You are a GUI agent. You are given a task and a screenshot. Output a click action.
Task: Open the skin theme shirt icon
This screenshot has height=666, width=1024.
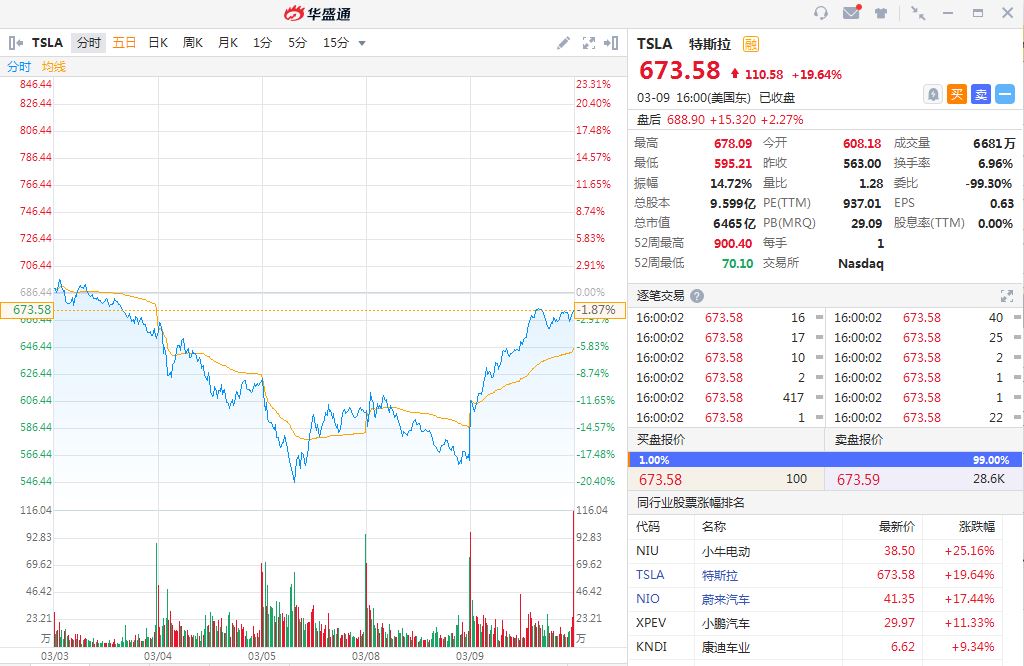pos(881,13)
